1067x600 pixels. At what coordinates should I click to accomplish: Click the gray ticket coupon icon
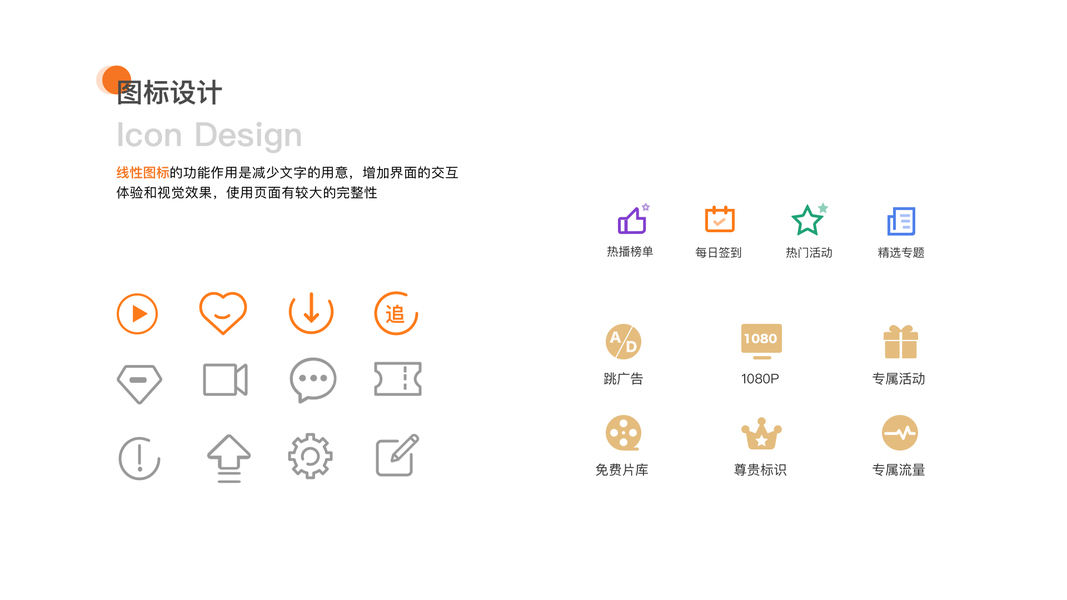(398, 379)
